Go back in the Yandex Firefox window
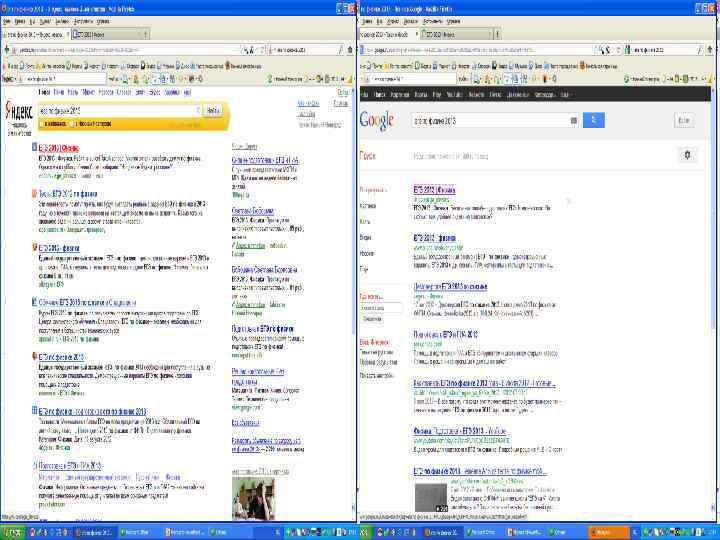720x540 pixels. pos(6,50)
